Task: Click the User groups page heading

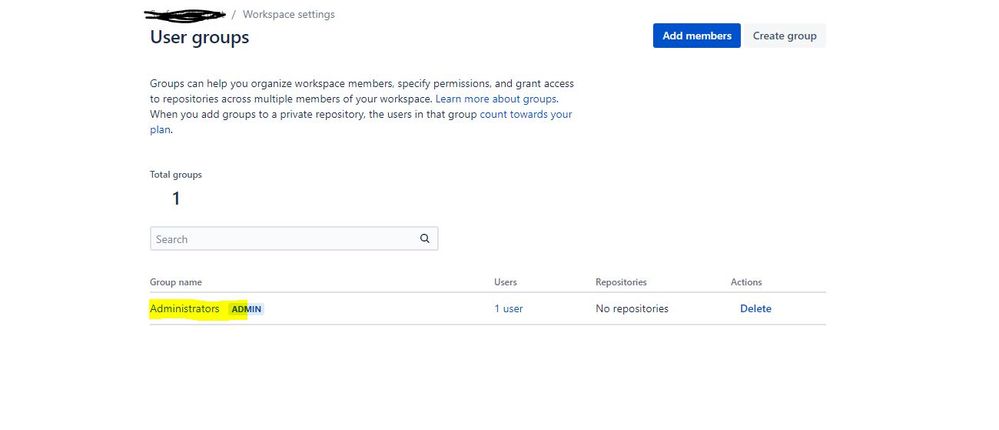Action: pyautogui.click(x=199, y=38)
